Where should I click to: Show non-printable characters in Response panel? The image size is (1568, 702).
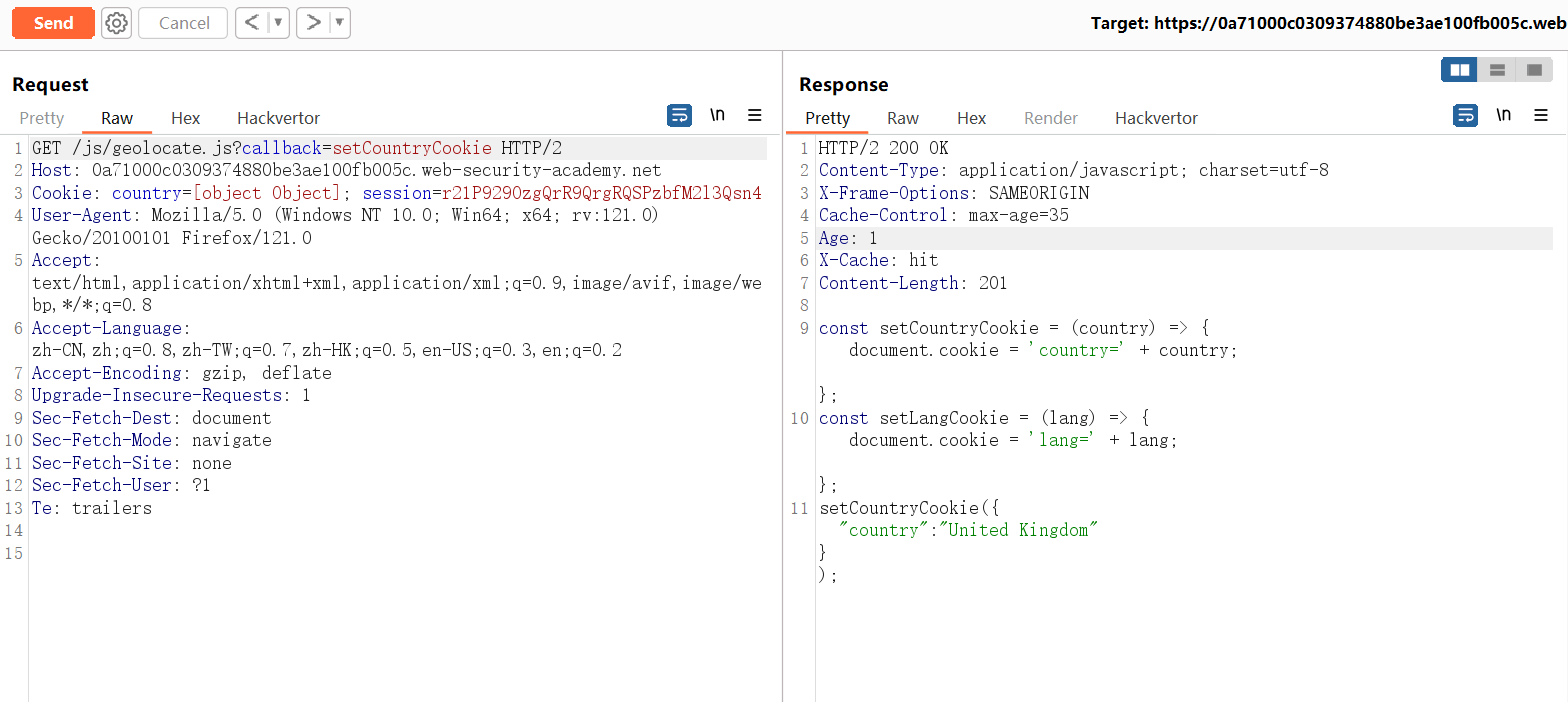(x=1503, y=116)
